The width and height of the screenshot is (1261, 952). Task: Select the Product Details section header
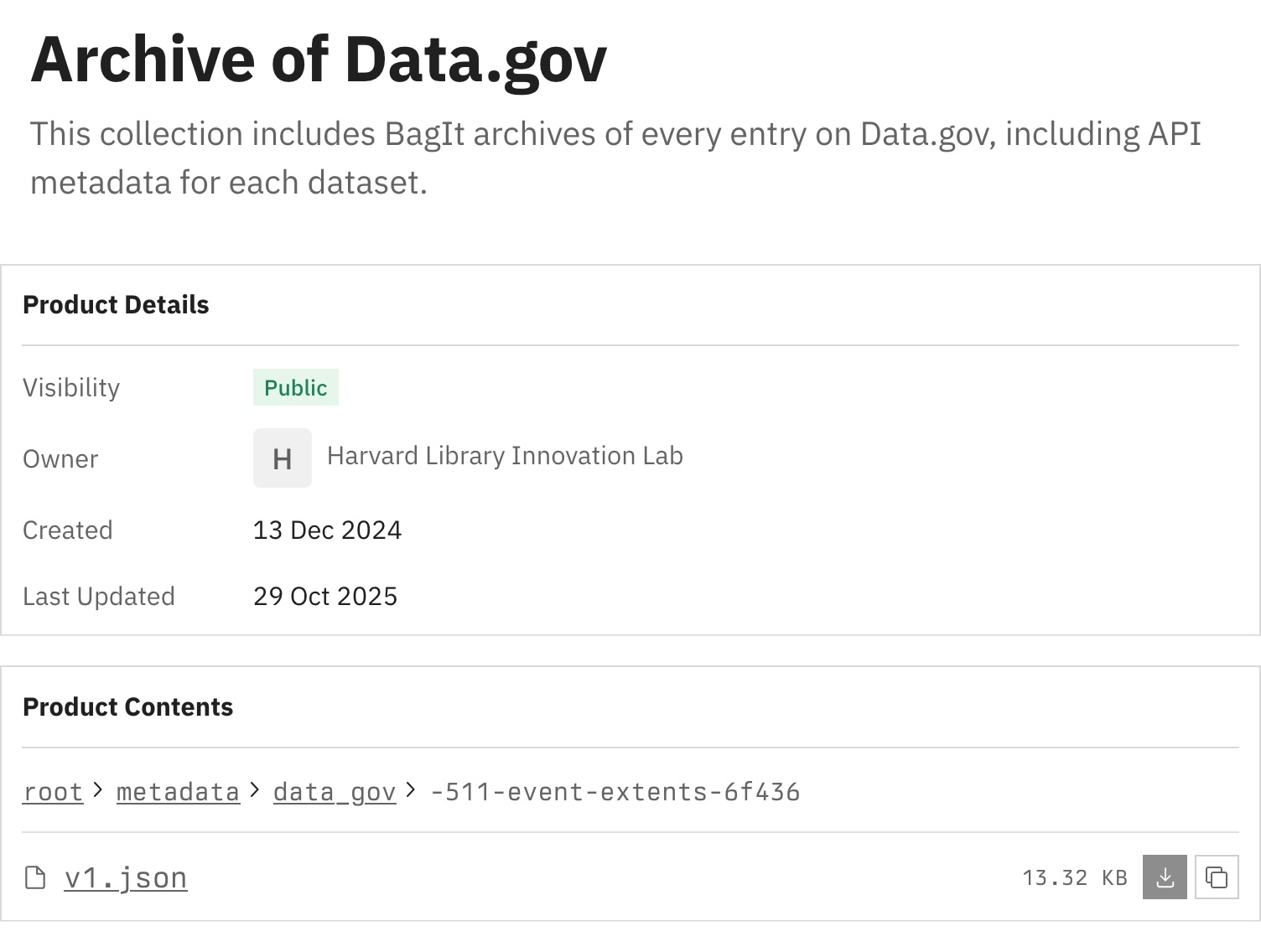tap(116, 304)
